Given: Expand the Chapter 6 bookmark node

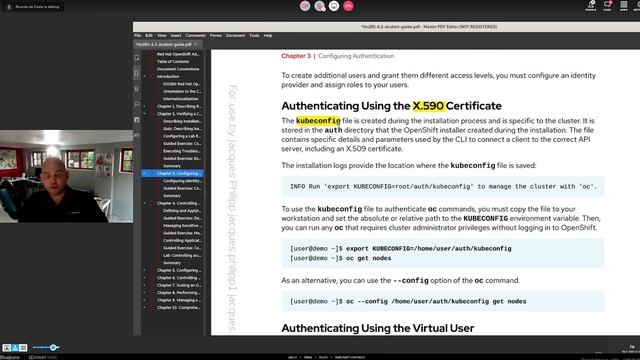Looking at the screenshot, I should tap(144, 278).
